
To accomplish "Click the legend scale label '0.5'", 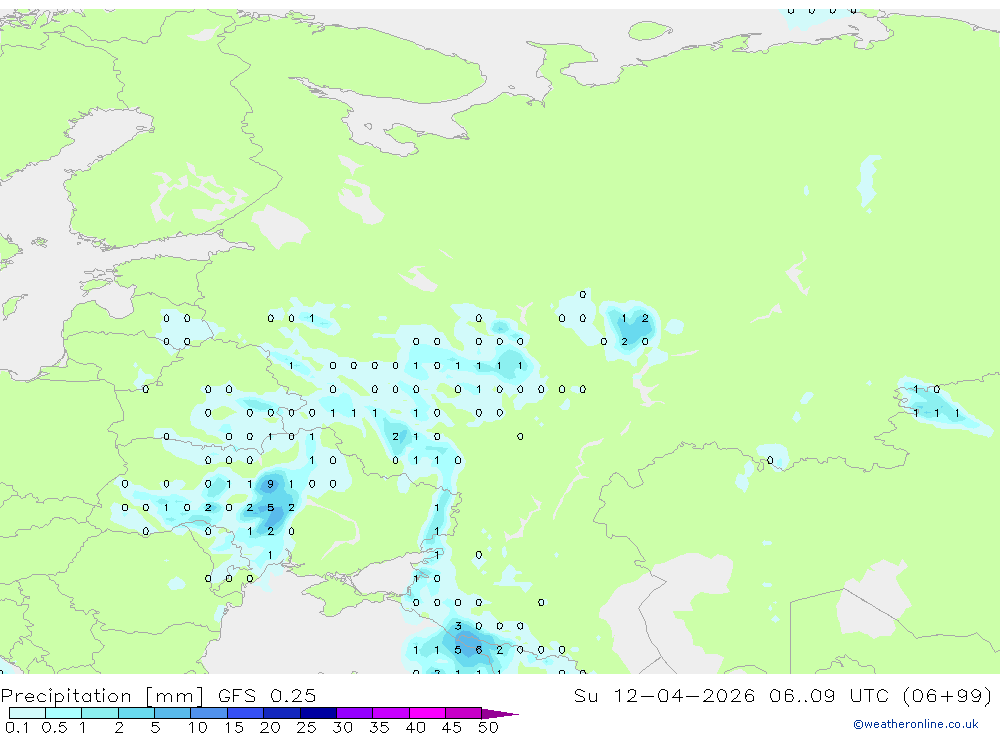I will click(54, 727).
